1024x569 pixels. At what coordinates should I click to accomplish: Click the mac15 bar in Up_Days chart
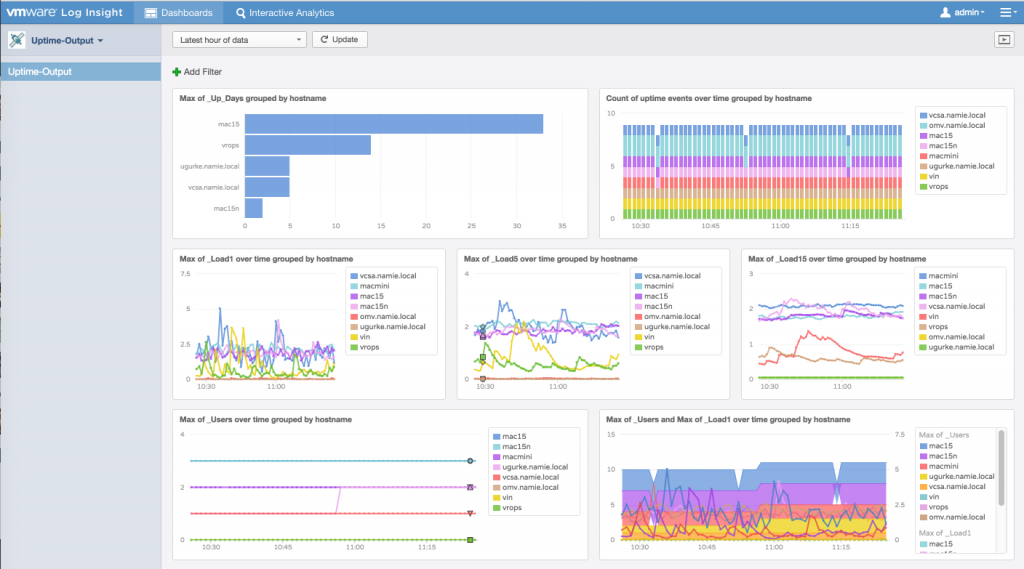click(x=394, y=124)
